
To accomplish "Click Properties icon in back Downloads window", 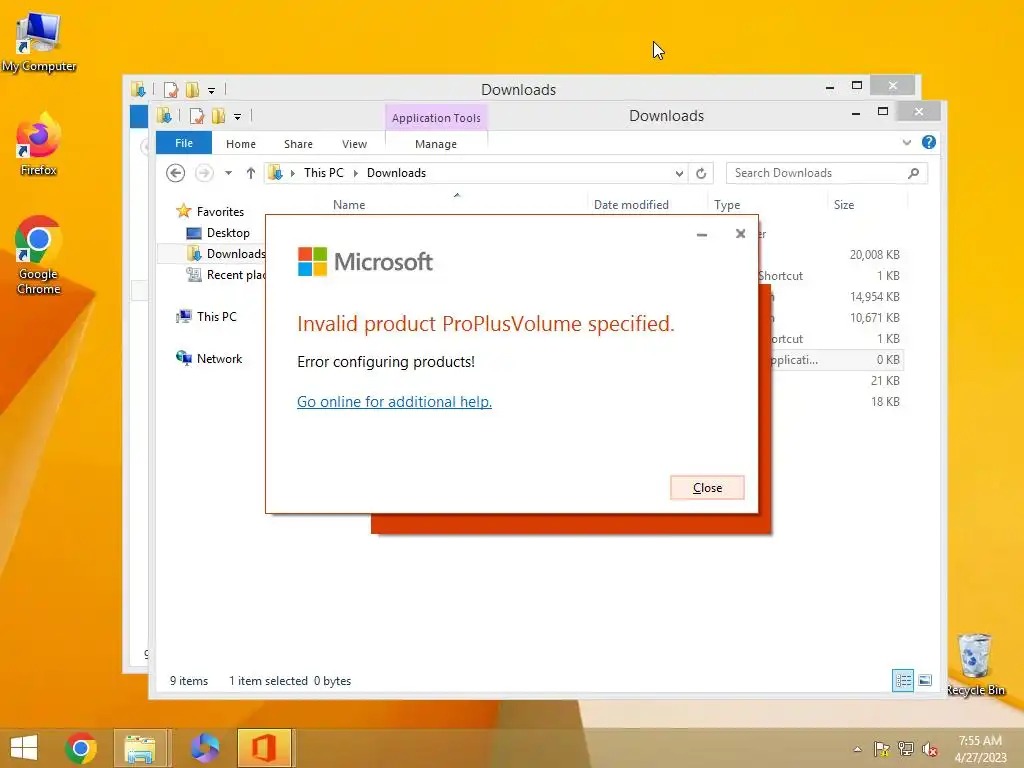I will tap(170, 89).
